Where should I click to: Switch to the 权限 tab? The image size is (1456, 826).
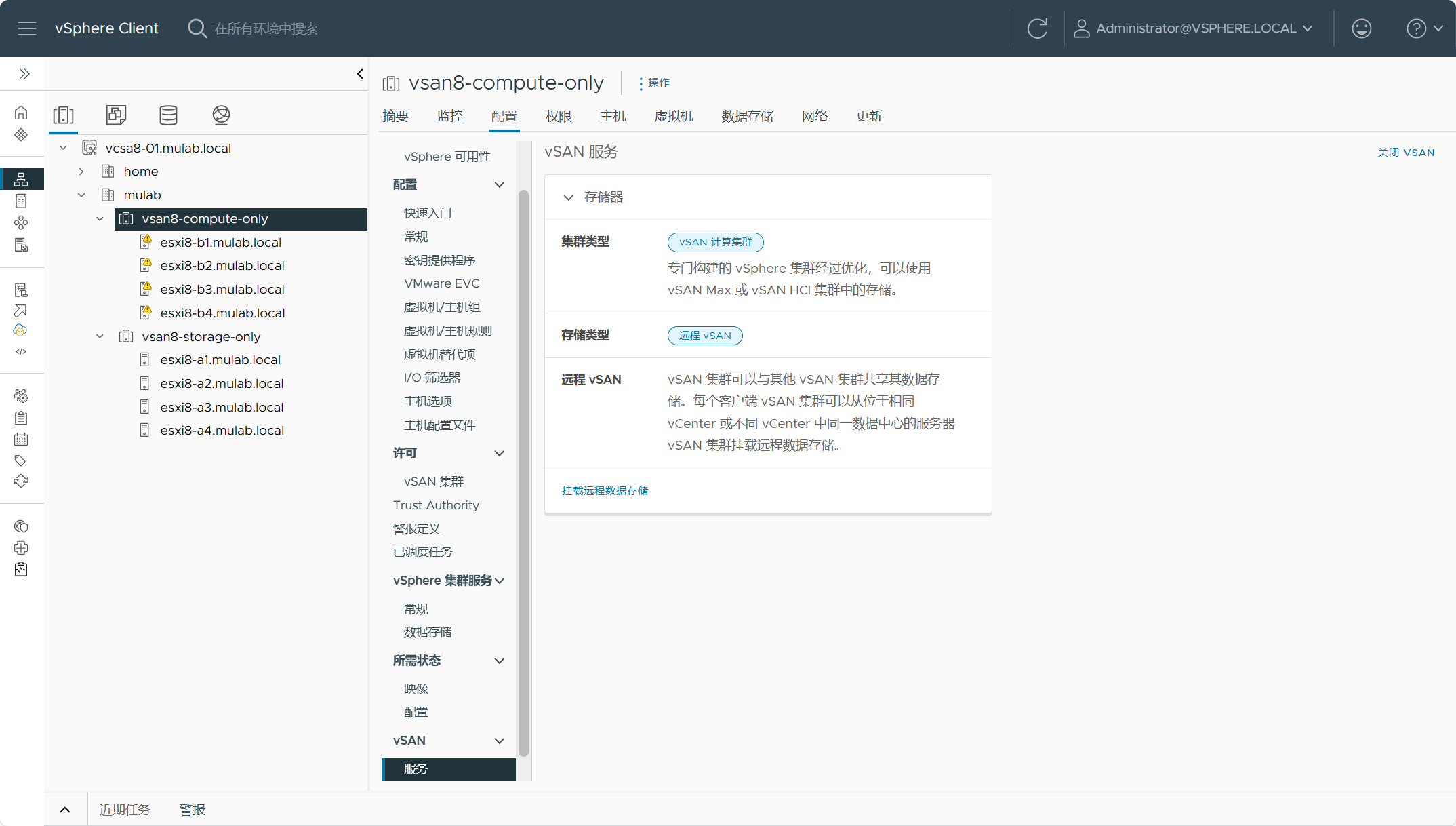pos(559,116)
